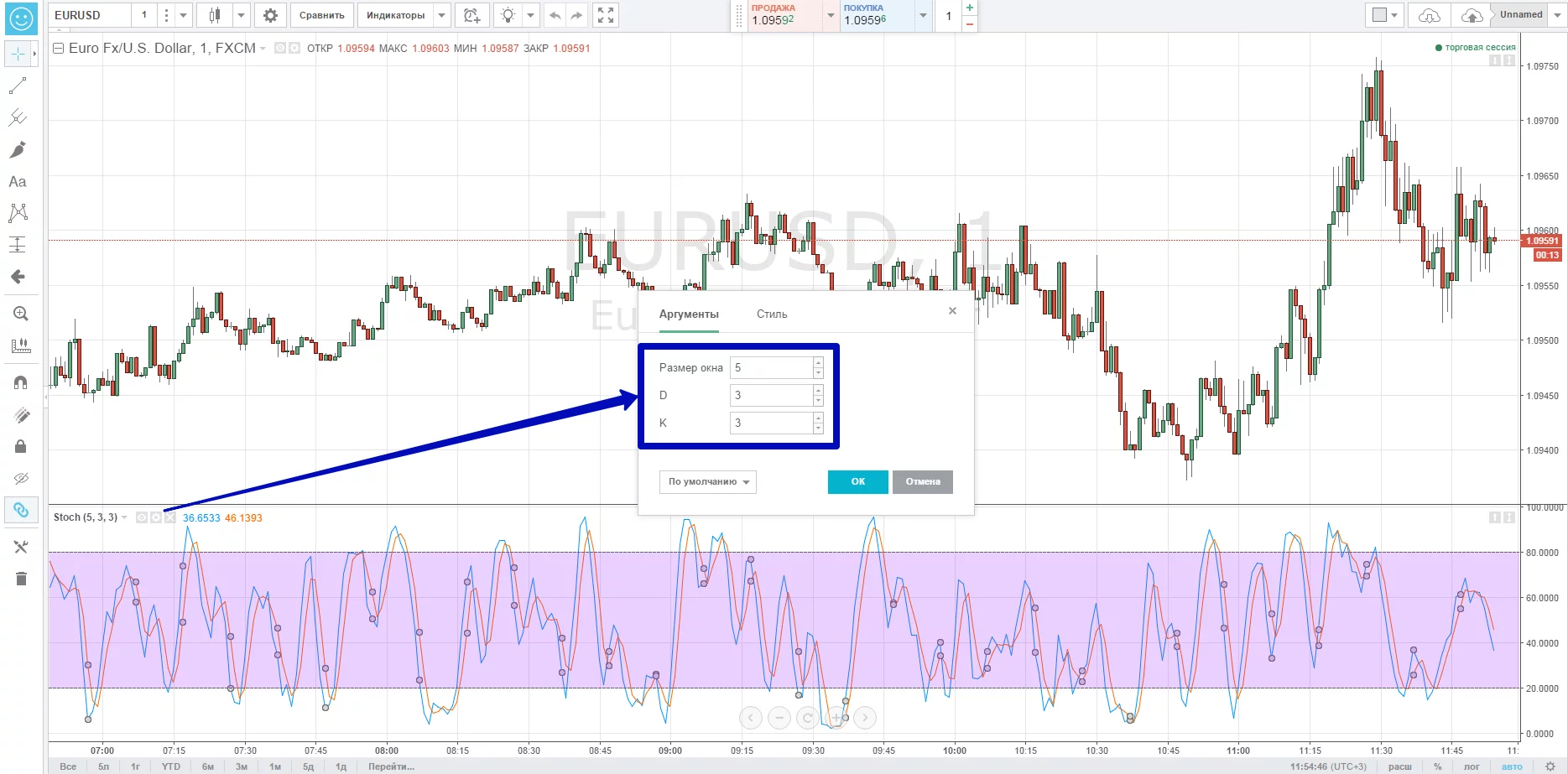The image size is (1568, 774).
Task: Click the create alert clock icon
Action: coord(471,15)
